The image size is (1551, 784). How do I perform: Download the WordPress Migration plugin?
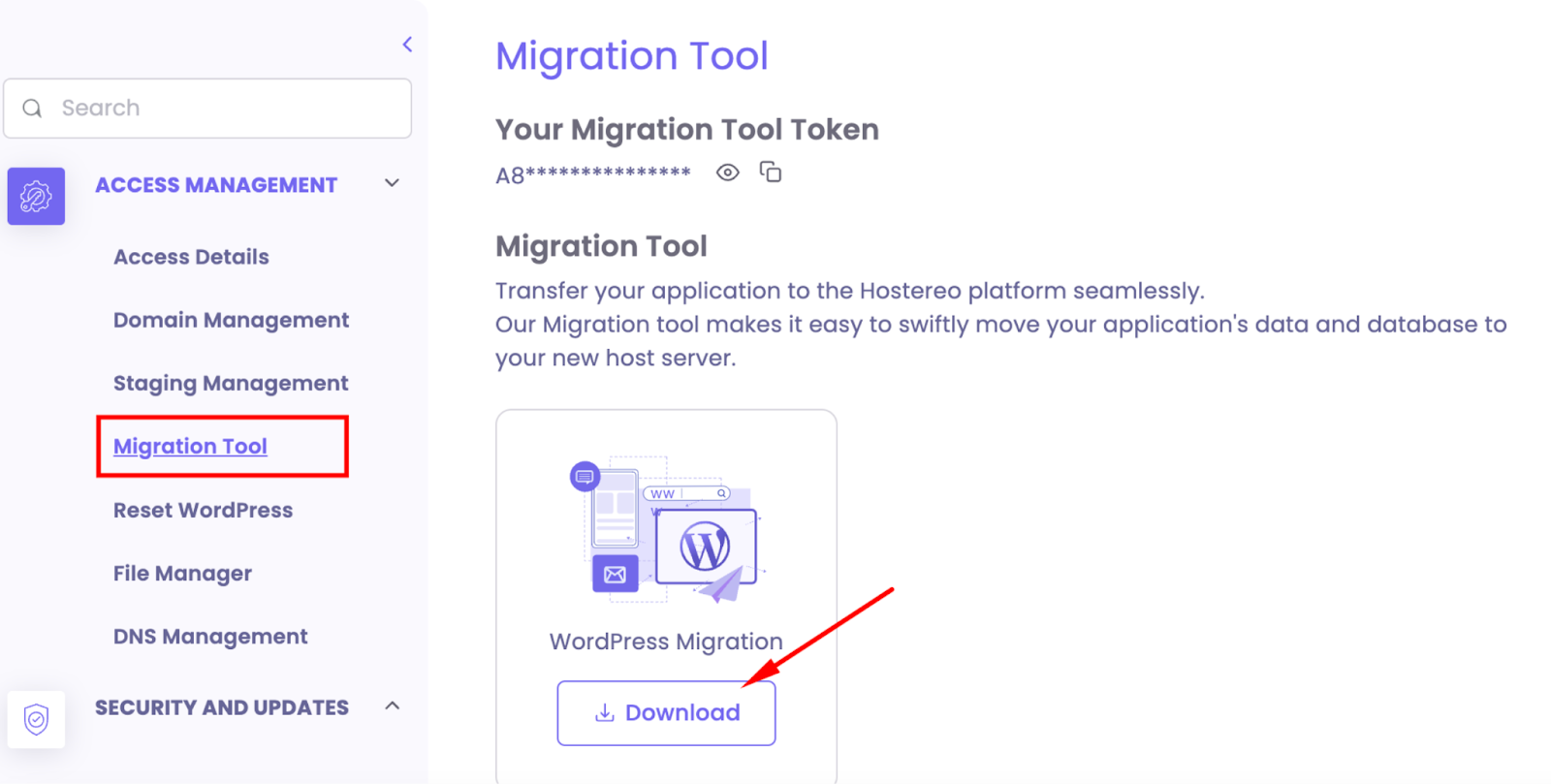(666, 713)
